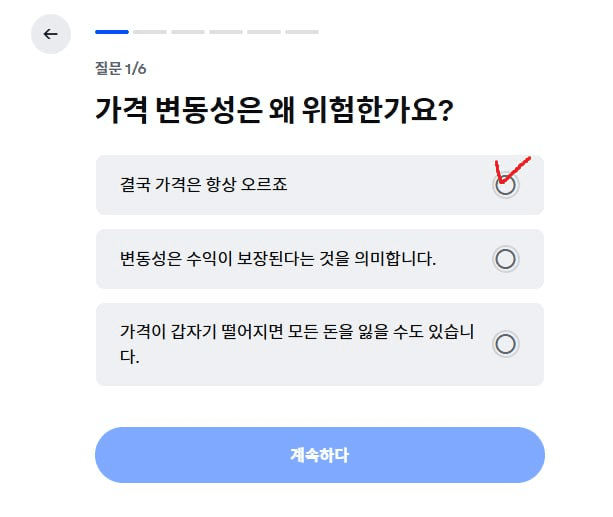
Task: Select radio button for 결국 가격은 항상 오르죠
Action: [506, 185]
